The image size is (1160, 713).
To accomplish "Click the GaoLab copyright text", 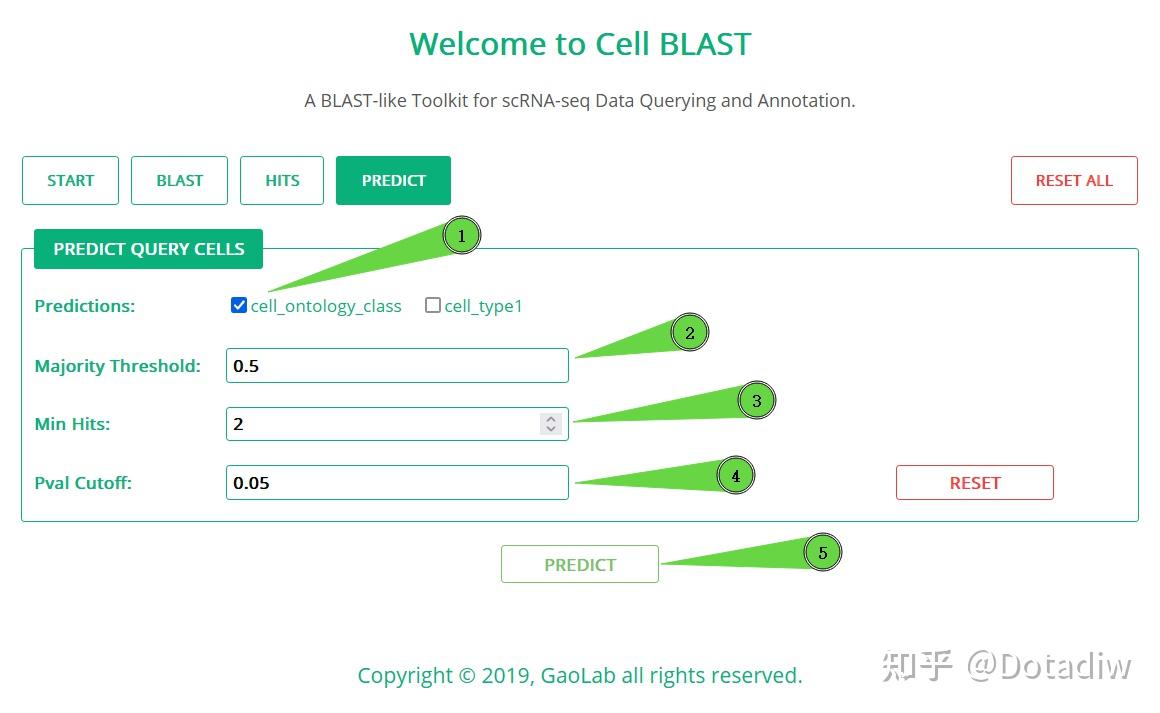I will 580,675.
